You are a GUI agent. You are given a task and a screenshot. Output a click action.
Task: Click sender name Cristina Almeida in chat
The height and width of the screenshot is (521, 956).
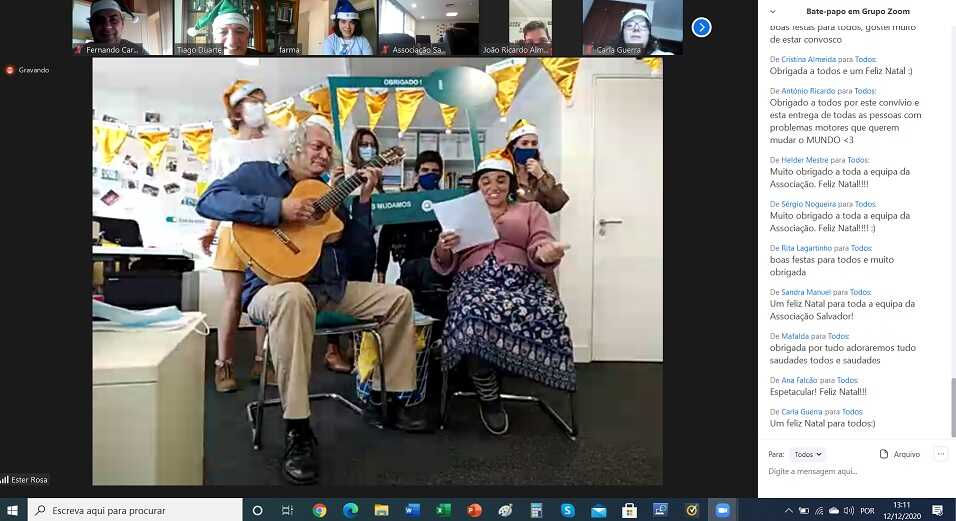(x=808, y=59)
